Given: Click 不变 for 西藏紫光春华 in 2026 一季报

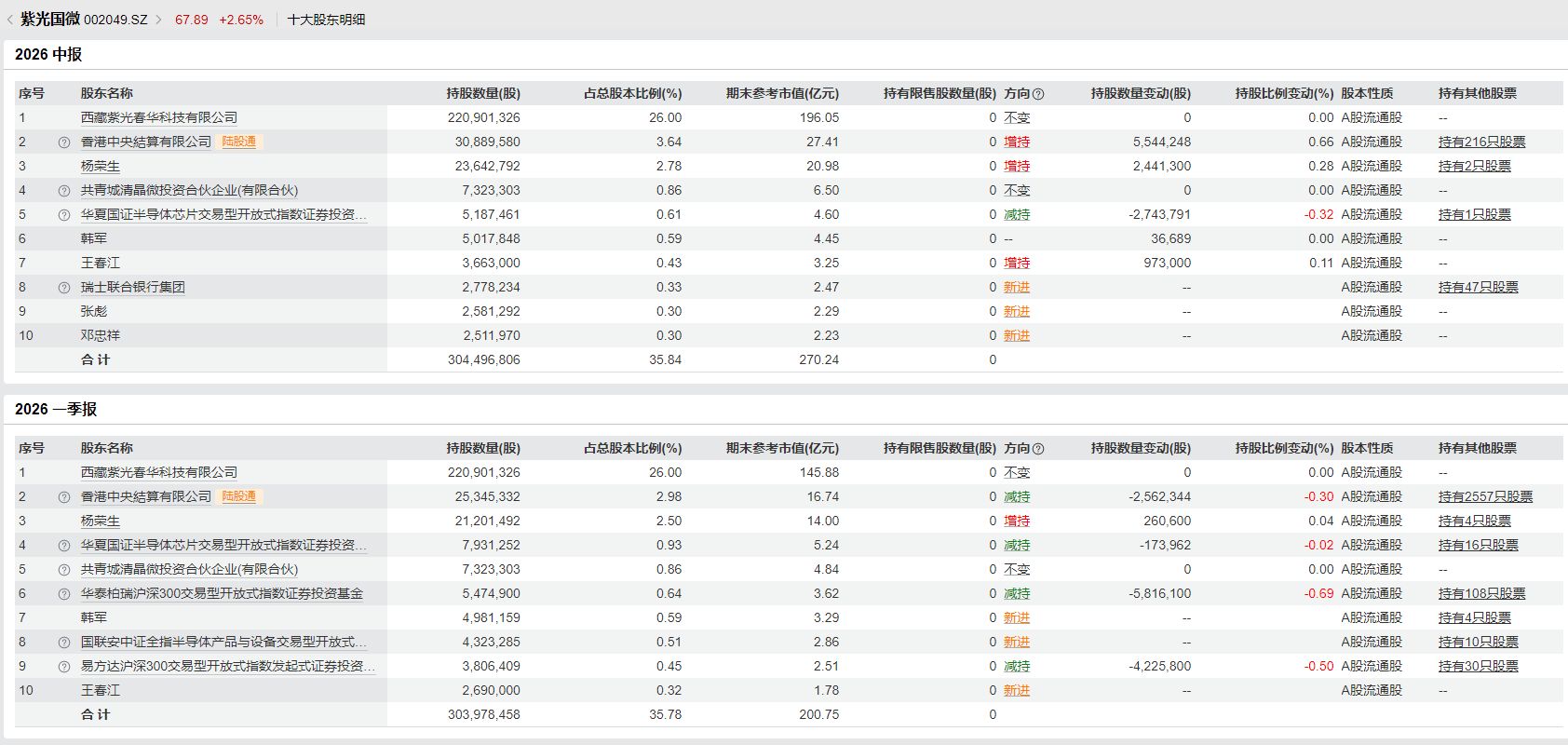Looking at the screenshot, I should coord(1017,472).
